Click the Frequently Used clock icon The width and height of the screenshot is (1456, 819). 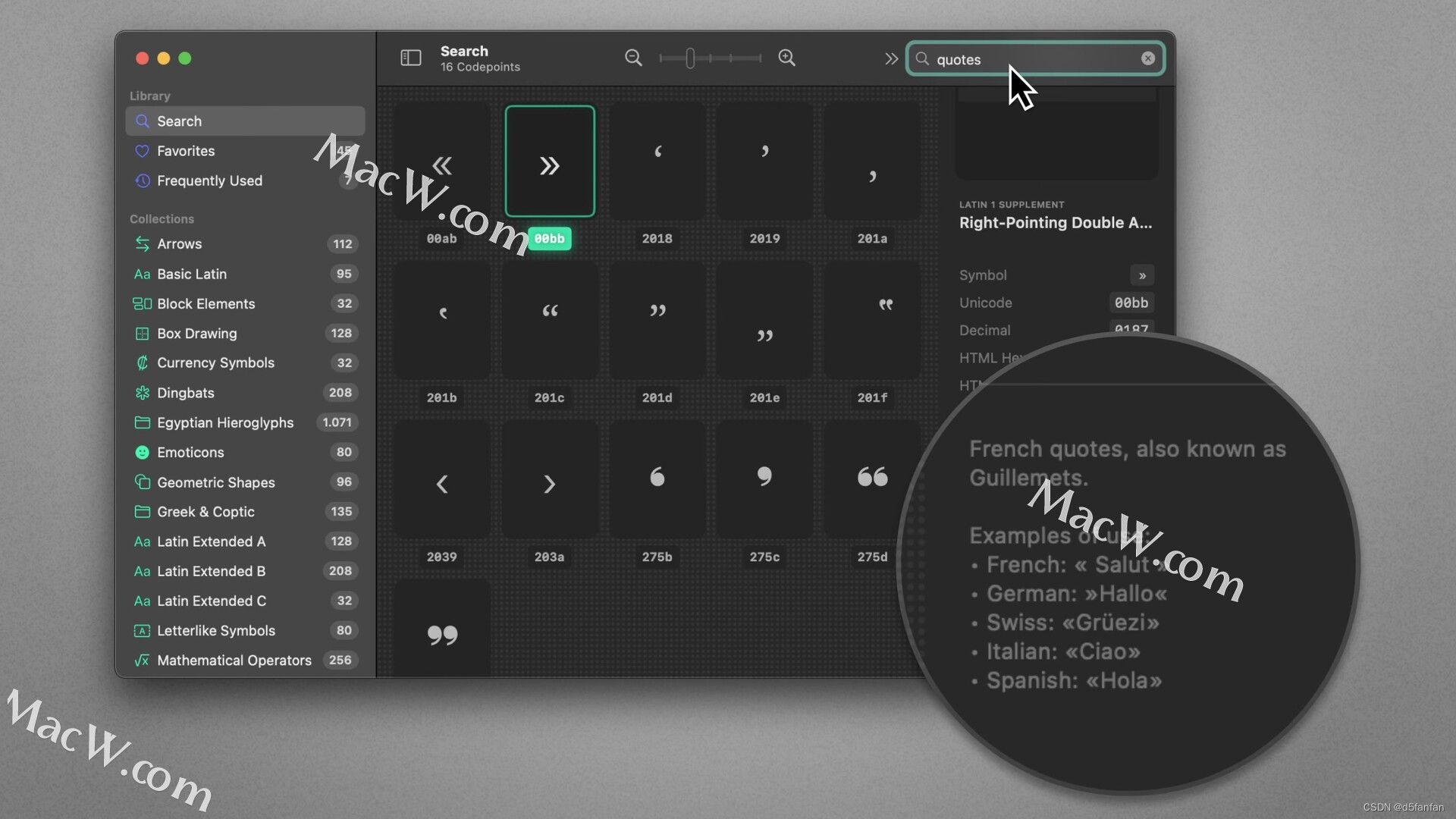coord(143,180)
